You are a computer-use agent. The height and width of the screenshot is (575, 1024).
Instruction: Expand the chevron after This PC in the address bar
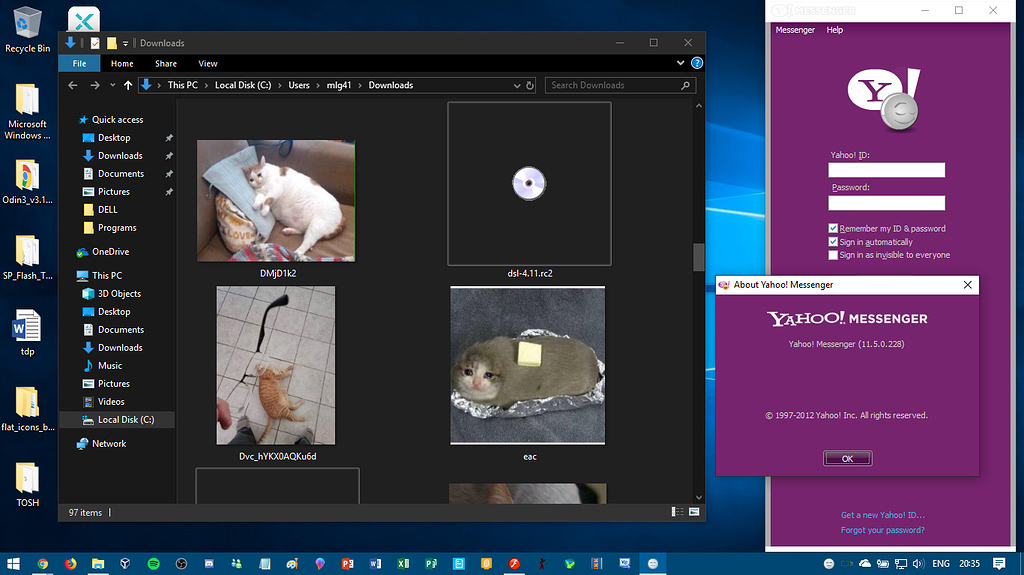point(206,85)
